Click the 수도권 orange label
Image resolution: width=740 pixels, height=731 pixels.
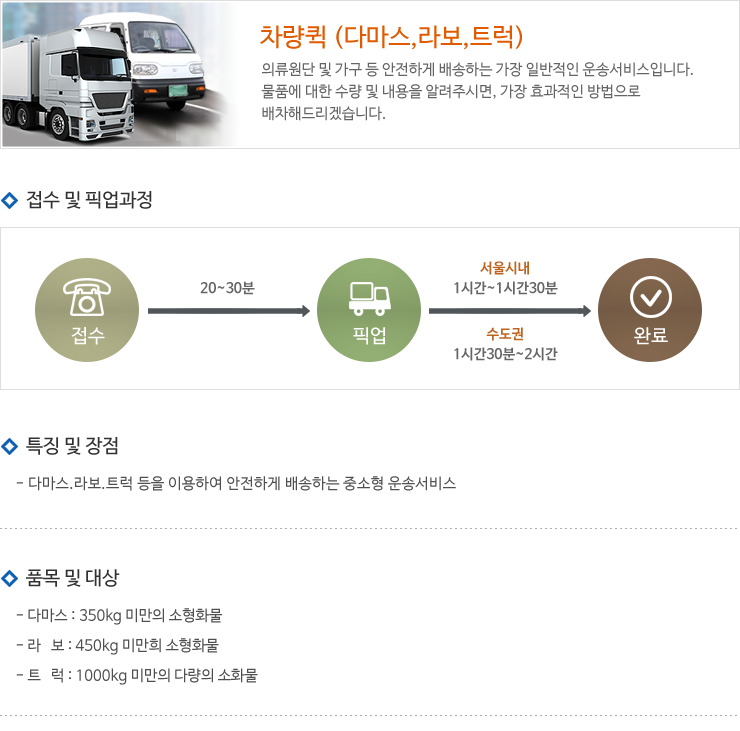pos(505,334)
